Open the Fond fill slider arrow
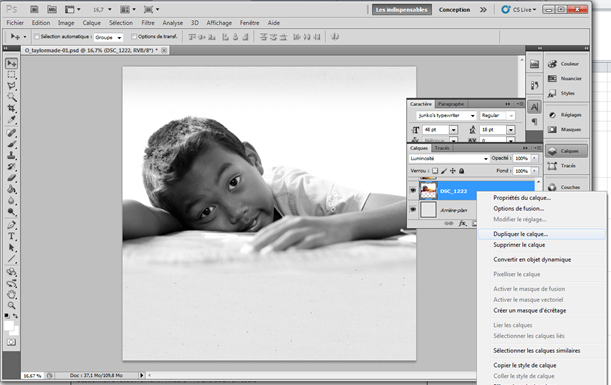The image size is (611, 385). pyautogui.click(x=535, y=171)
